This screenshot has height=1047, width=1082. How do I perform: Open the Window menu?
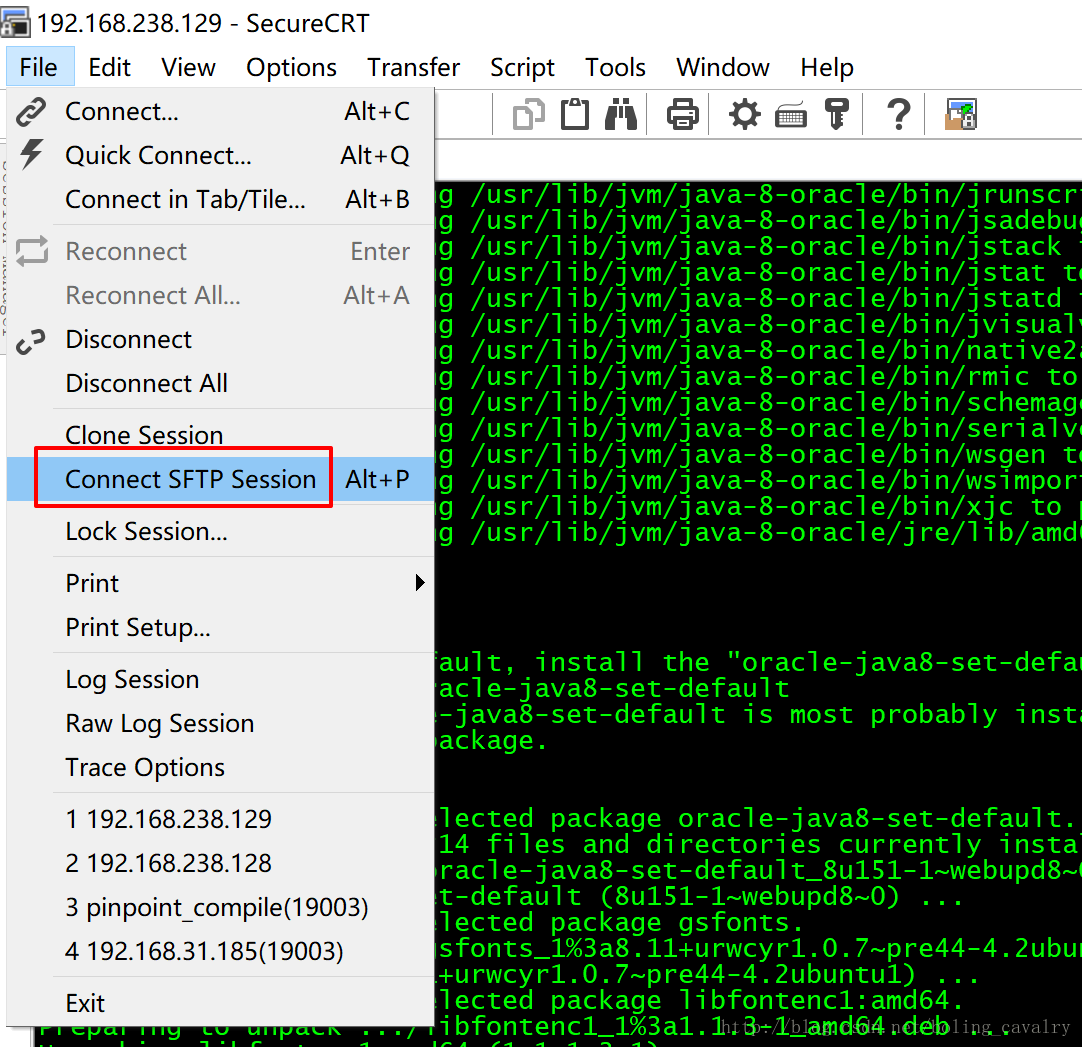tap(722, 67)
